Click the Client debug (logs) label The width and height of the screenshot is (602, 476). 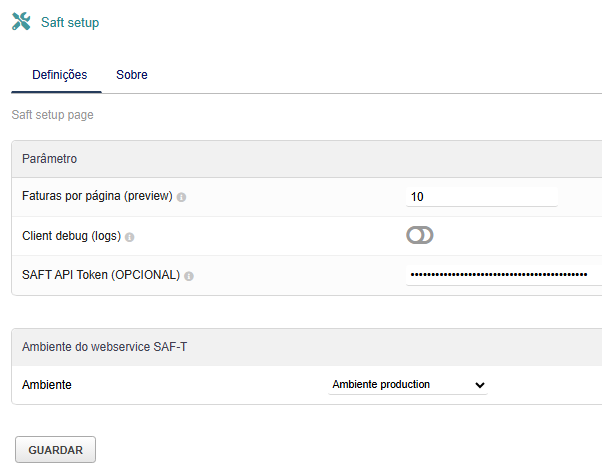(x=71, y=236)
